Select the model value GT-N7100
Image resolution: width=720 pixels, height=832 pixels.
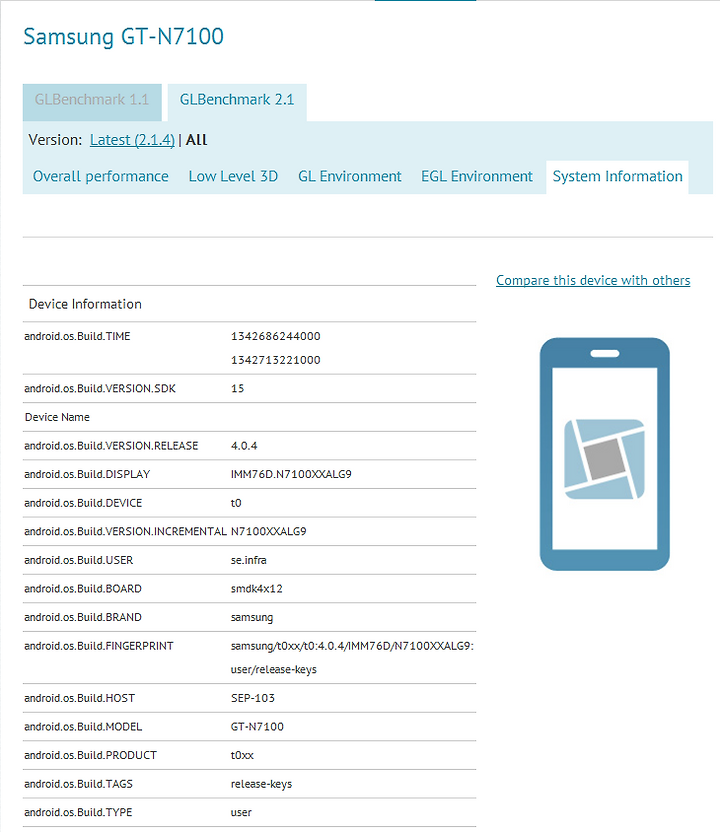[257, 727]
